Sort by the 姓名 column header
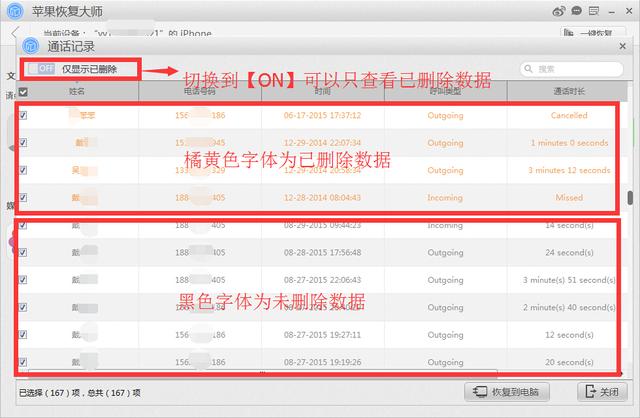 tap(77, 91)
